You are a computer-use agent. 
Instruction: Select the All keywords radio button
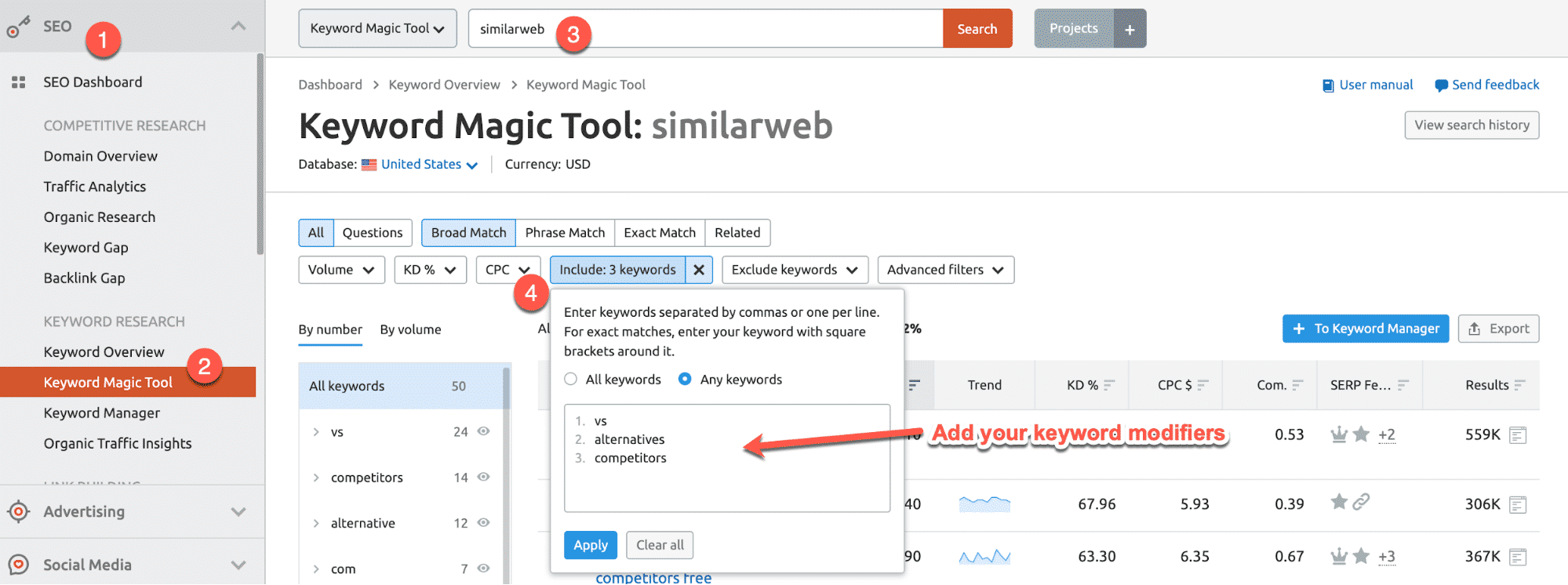tap(571, 380)
